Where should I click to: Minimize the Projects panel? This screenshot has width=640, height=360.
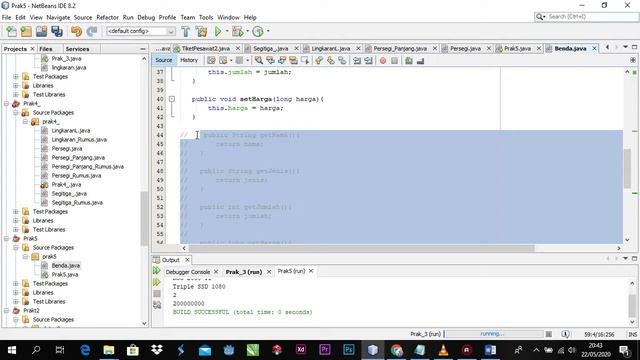click(142, 49)
